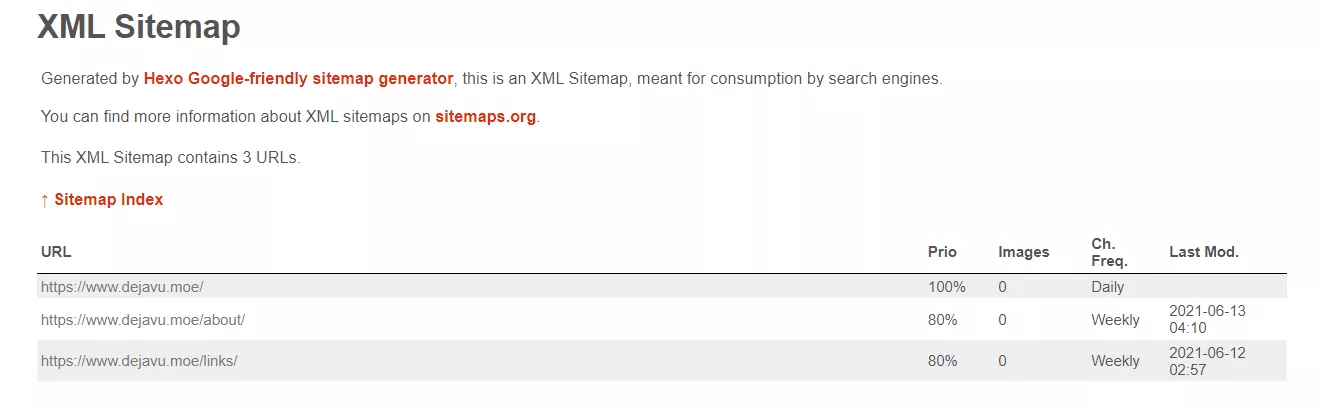This screenshot has height=413, width=1320.
Task: Click the 2021-06-12 02:57 last modified cell
Action: coord(1207,361)
